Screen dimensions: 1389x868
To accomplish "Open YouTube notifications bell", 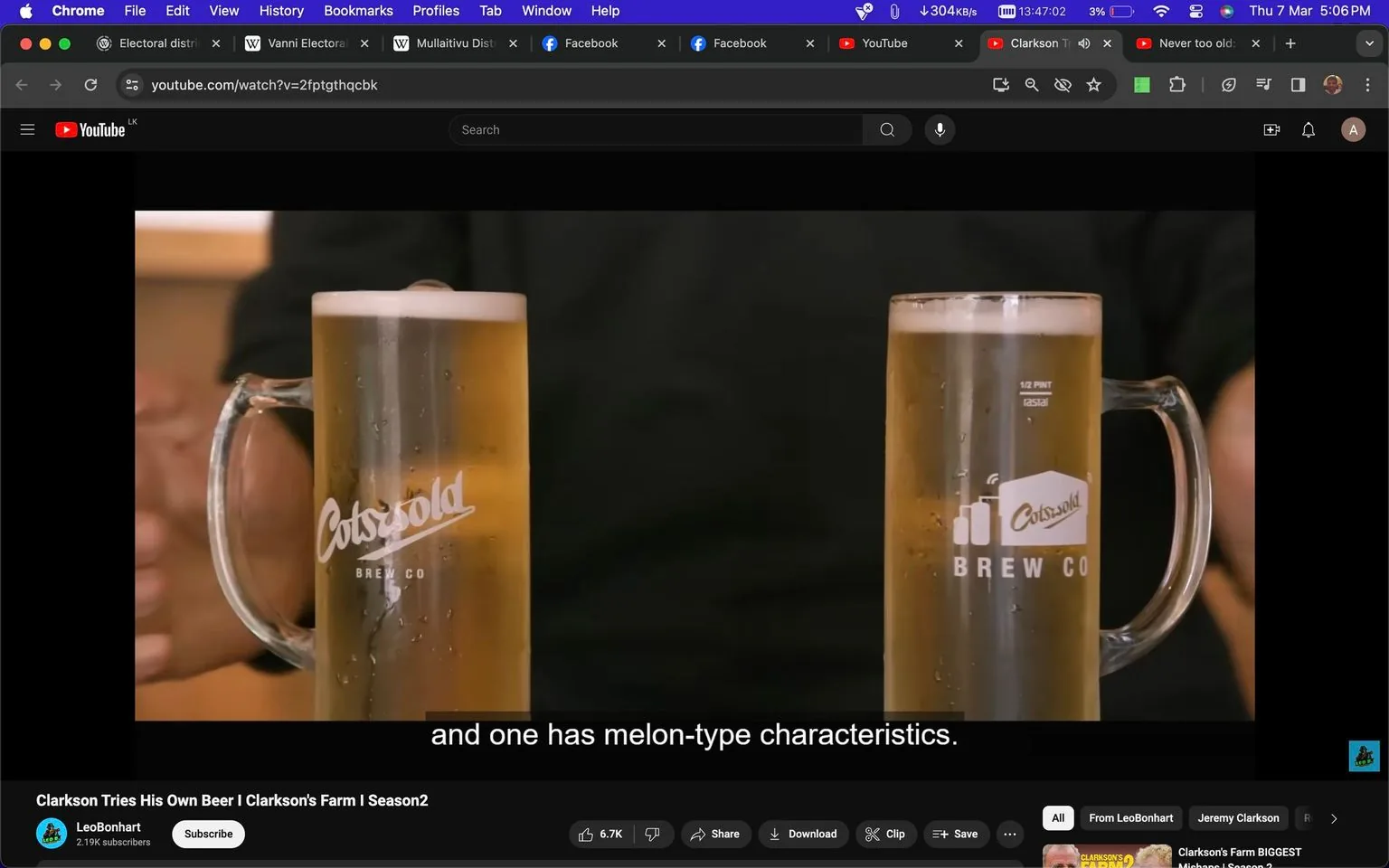I will coord(1308,129).
